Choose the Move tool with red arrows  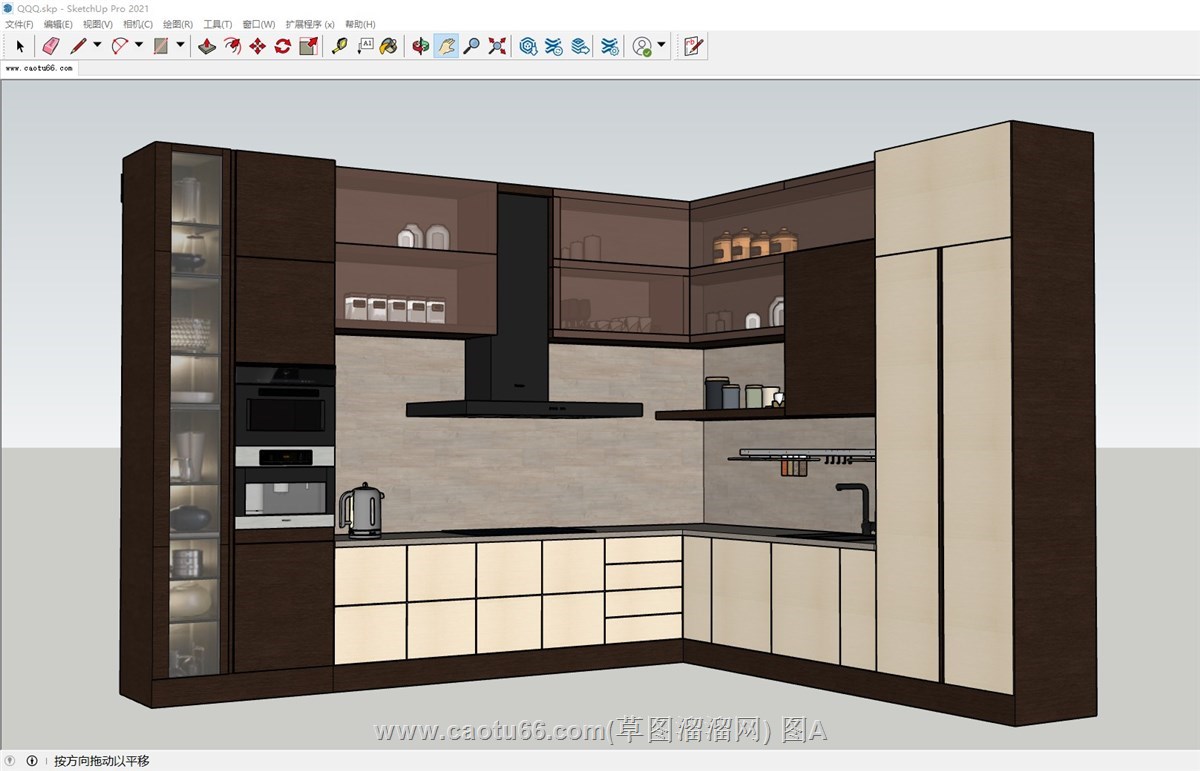click(x=257, y=46)
